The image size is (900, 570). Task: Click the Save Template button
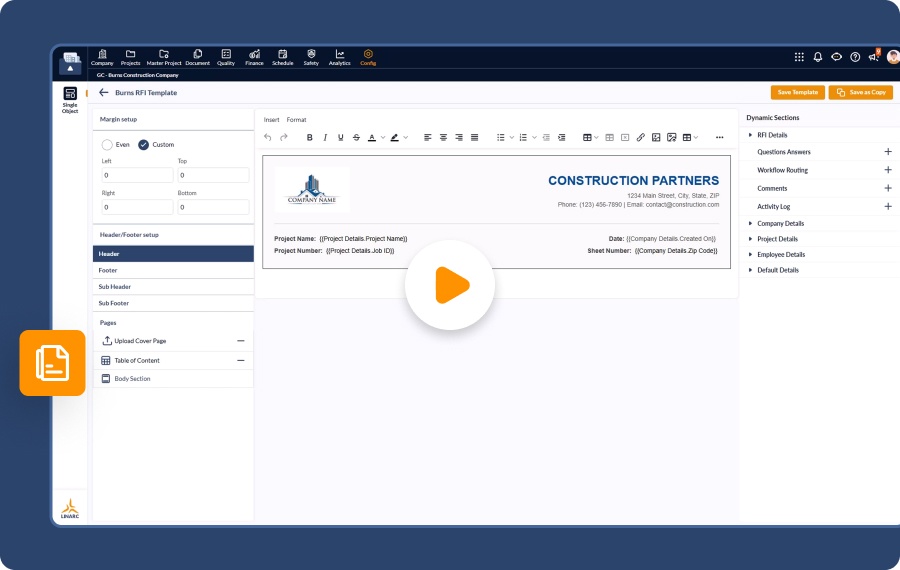click(x=797, y=92)
